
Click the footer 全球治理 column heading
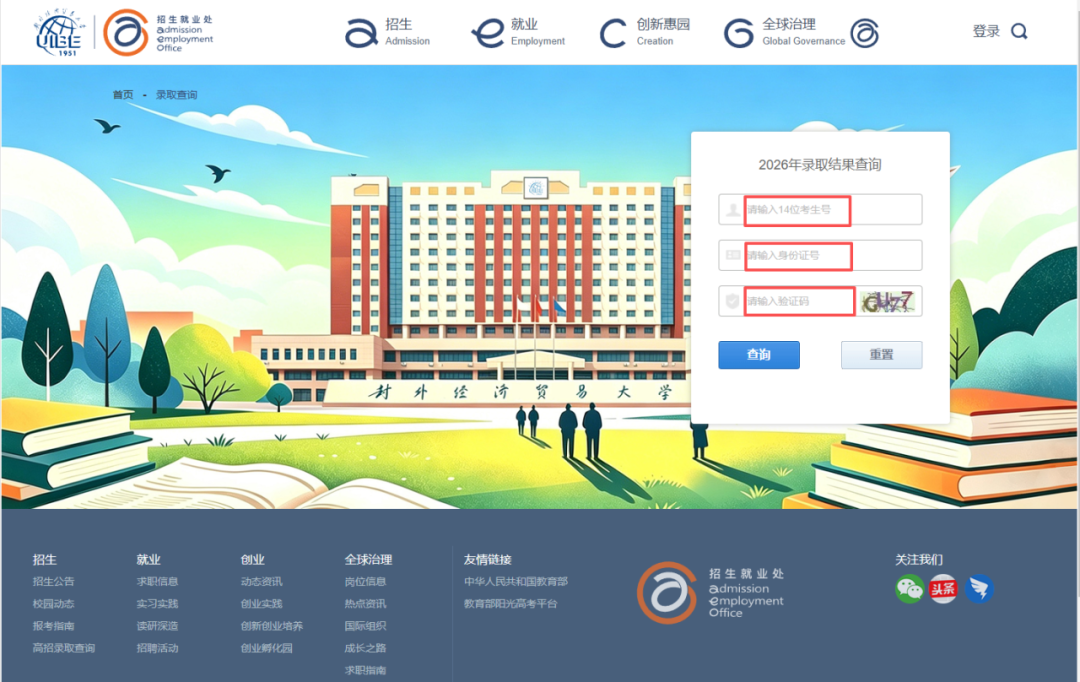[368, 559]
